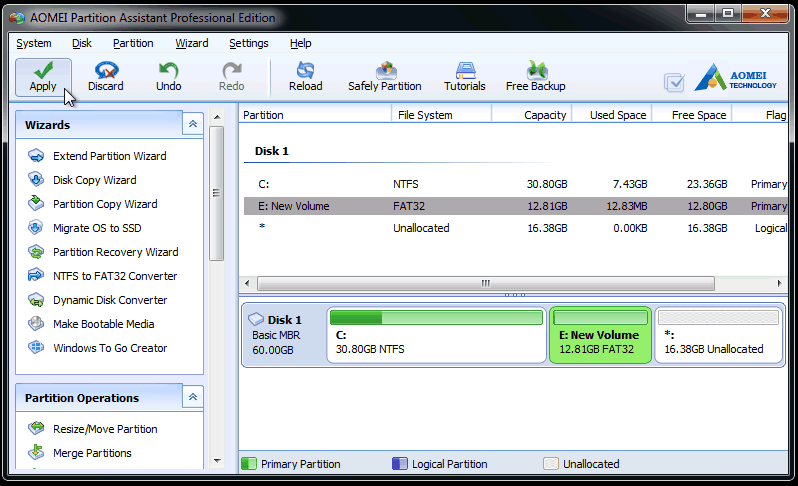Click the Unallocated legend swatch

coord(551,464)
